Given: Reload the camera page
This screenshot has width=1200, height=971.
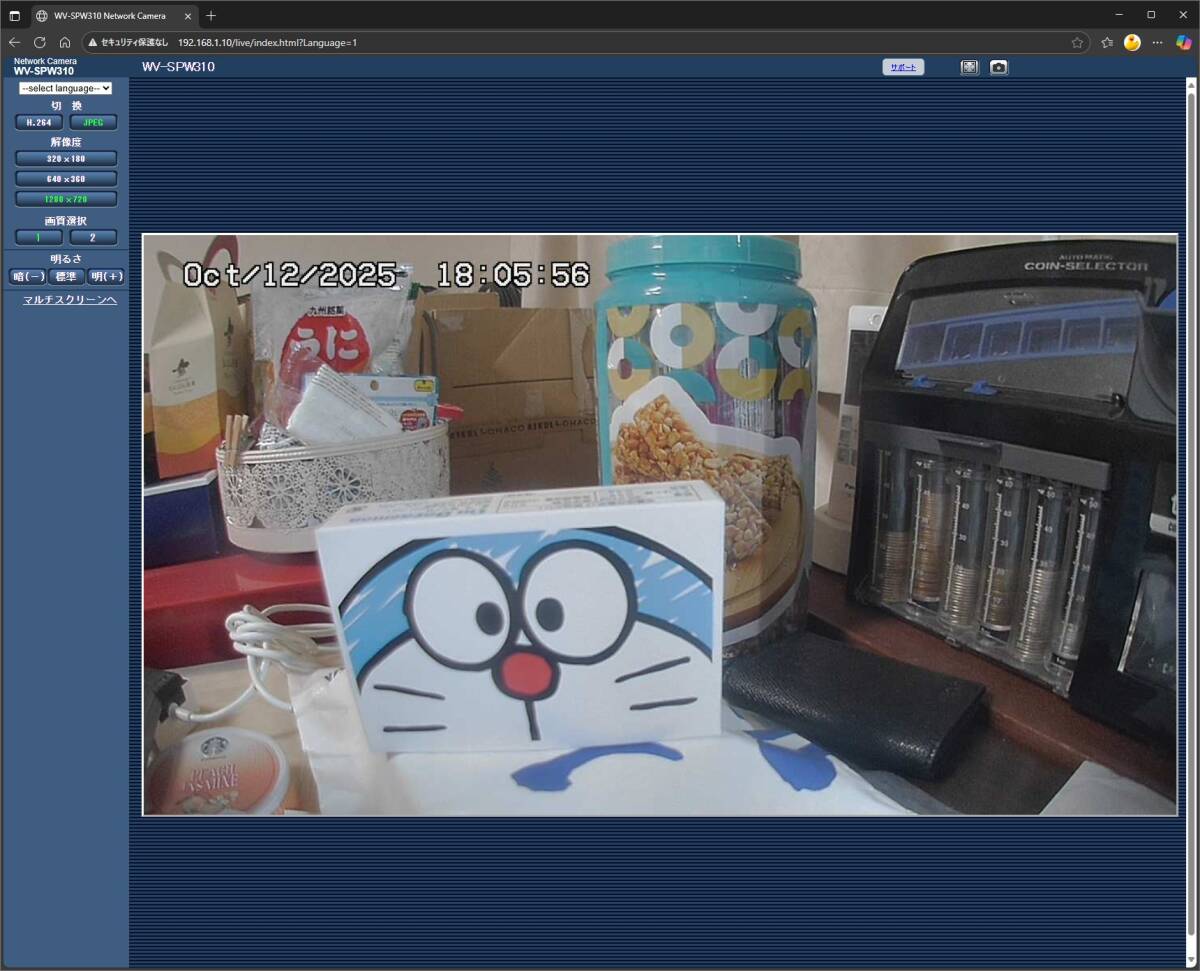Looking at the screenshot, I should point(40,42).
